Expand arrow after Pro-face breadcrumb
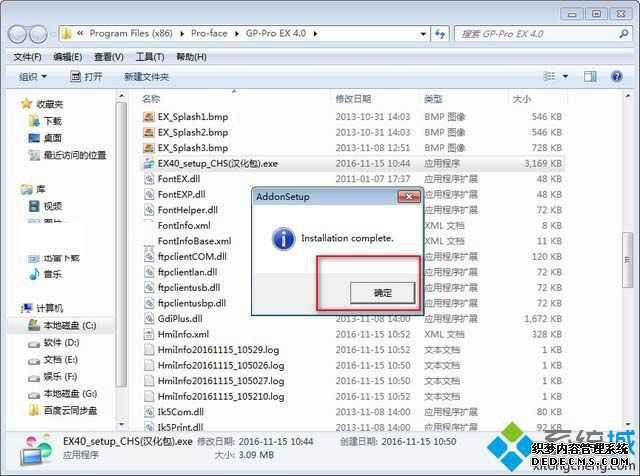This screenshot has width=640, height=476. (x=237, y=34)
